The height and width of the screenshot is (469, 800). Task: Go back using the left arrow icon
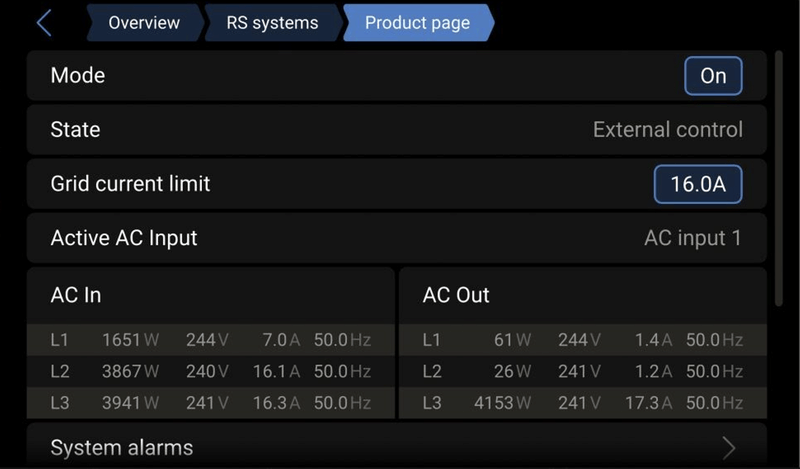tap(43, 23)
